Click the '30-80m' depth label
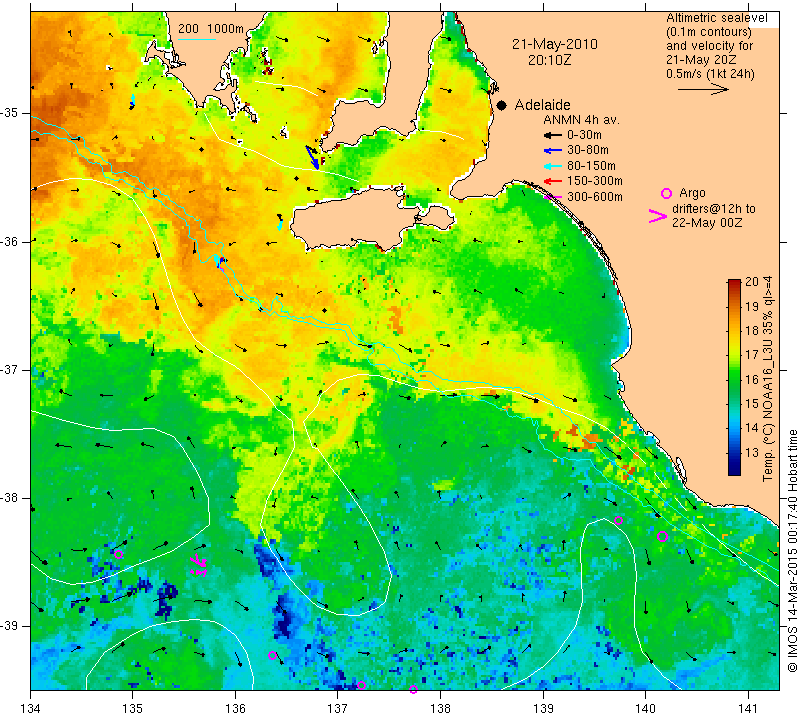 (x=588, y=150)
